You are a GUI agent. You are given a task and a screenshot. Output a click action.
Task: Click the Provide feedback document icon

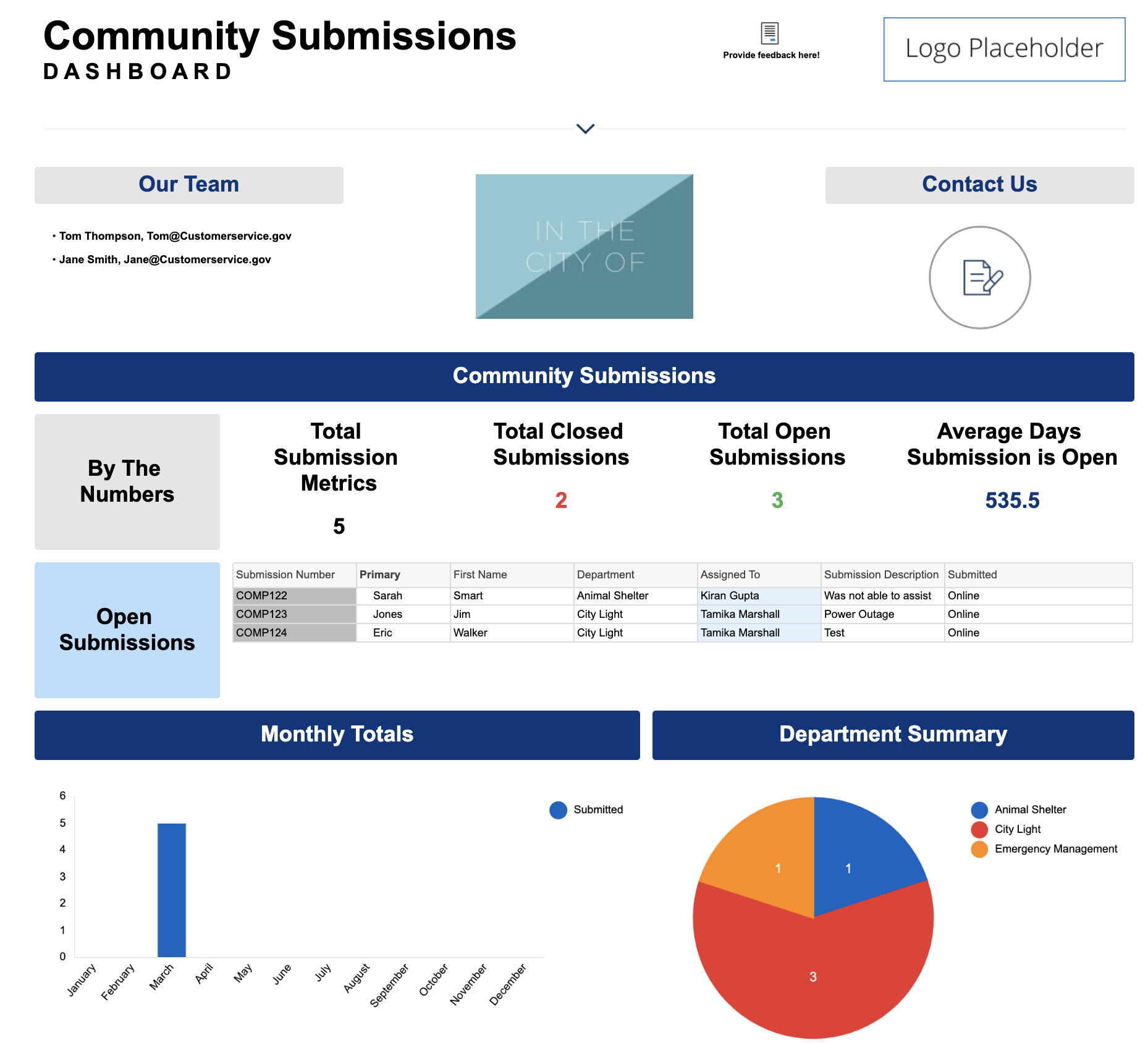[x=770, y=33]
